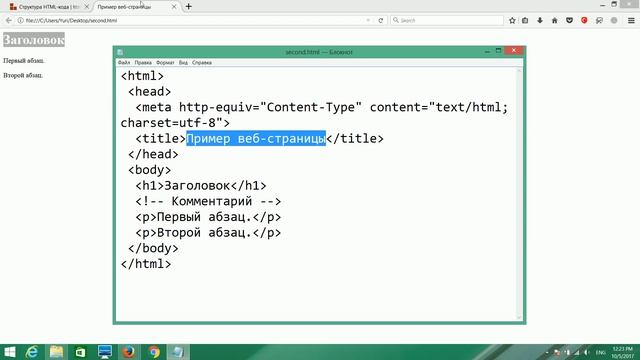Viewport: 640px width, 360px height.
Task: Click the Firefox address bar URL
Action: pyautogui.click(x=71, y=20)
